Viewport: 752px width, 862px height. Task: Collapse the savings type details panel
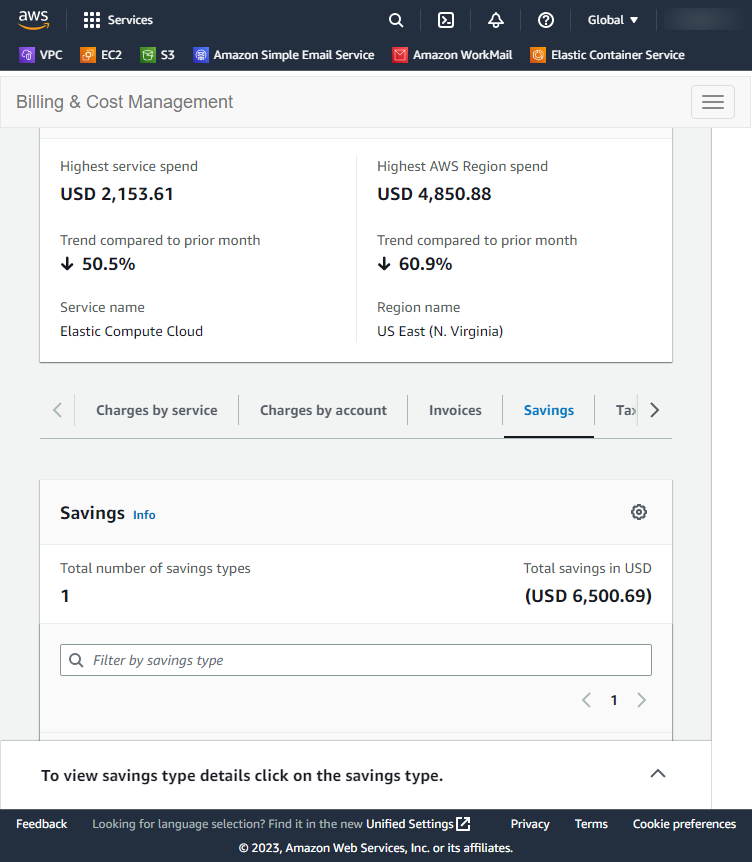[658, 774]
